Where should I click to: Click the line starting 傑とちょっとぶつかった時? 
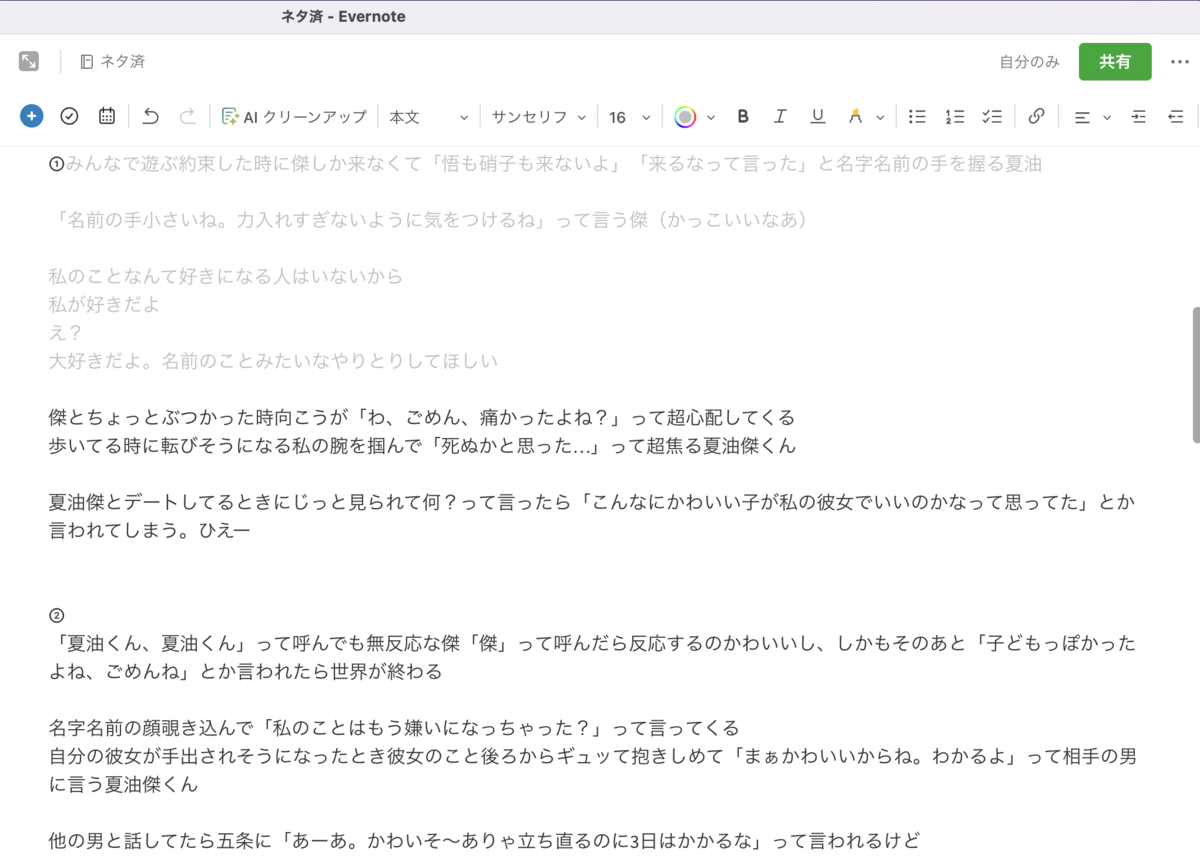click(422, 417)
